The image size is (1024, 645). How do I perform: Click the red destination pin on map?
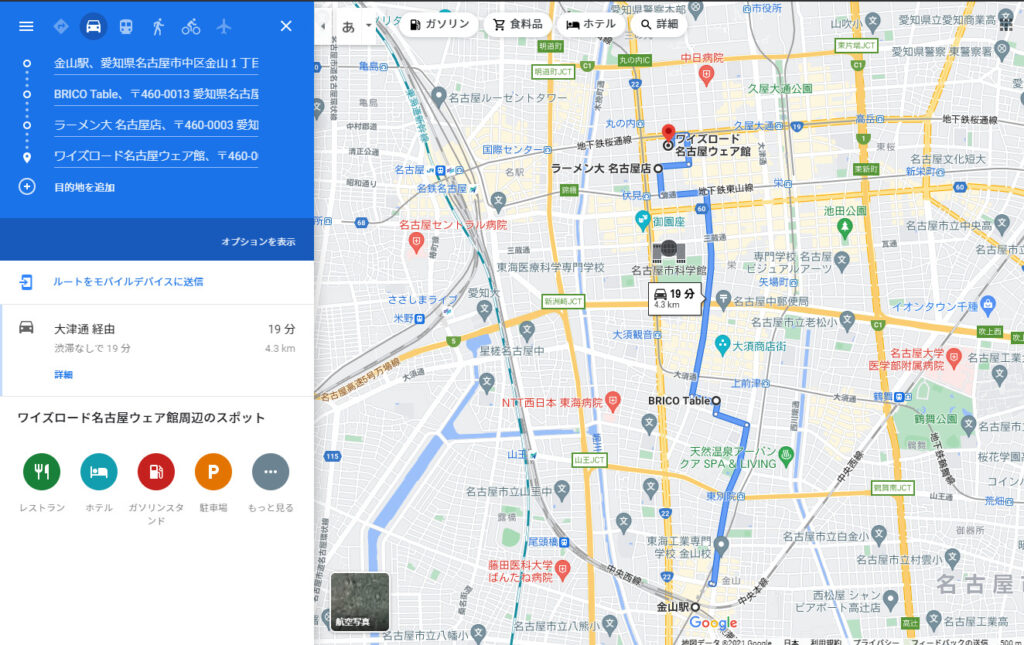(x=668, y=133)
